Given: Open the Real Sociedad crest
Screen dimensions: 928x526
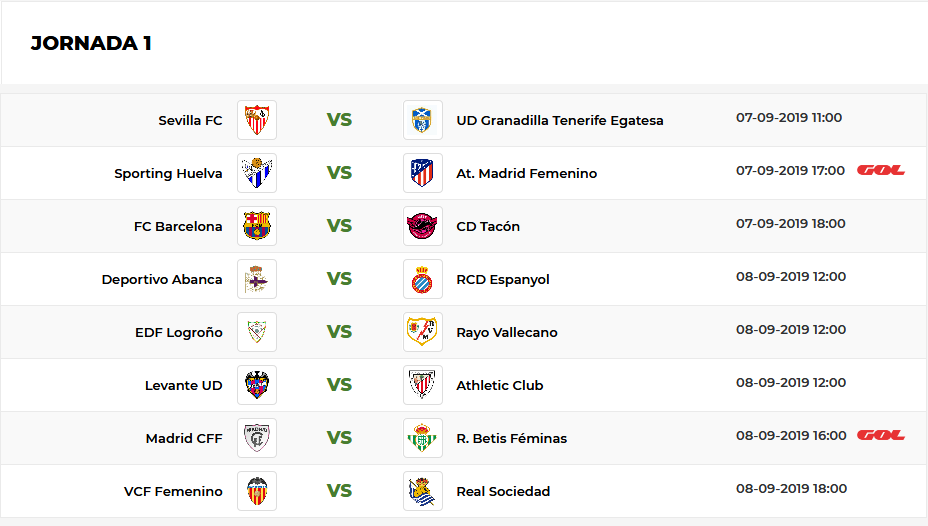Looking at the screenshot, I should pyautogui.click(x=423, y=490).
